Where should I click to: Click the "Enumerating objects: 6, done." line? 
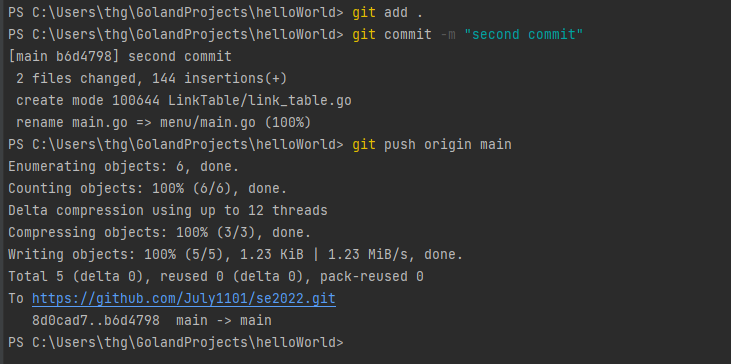[x=124, y=166]
